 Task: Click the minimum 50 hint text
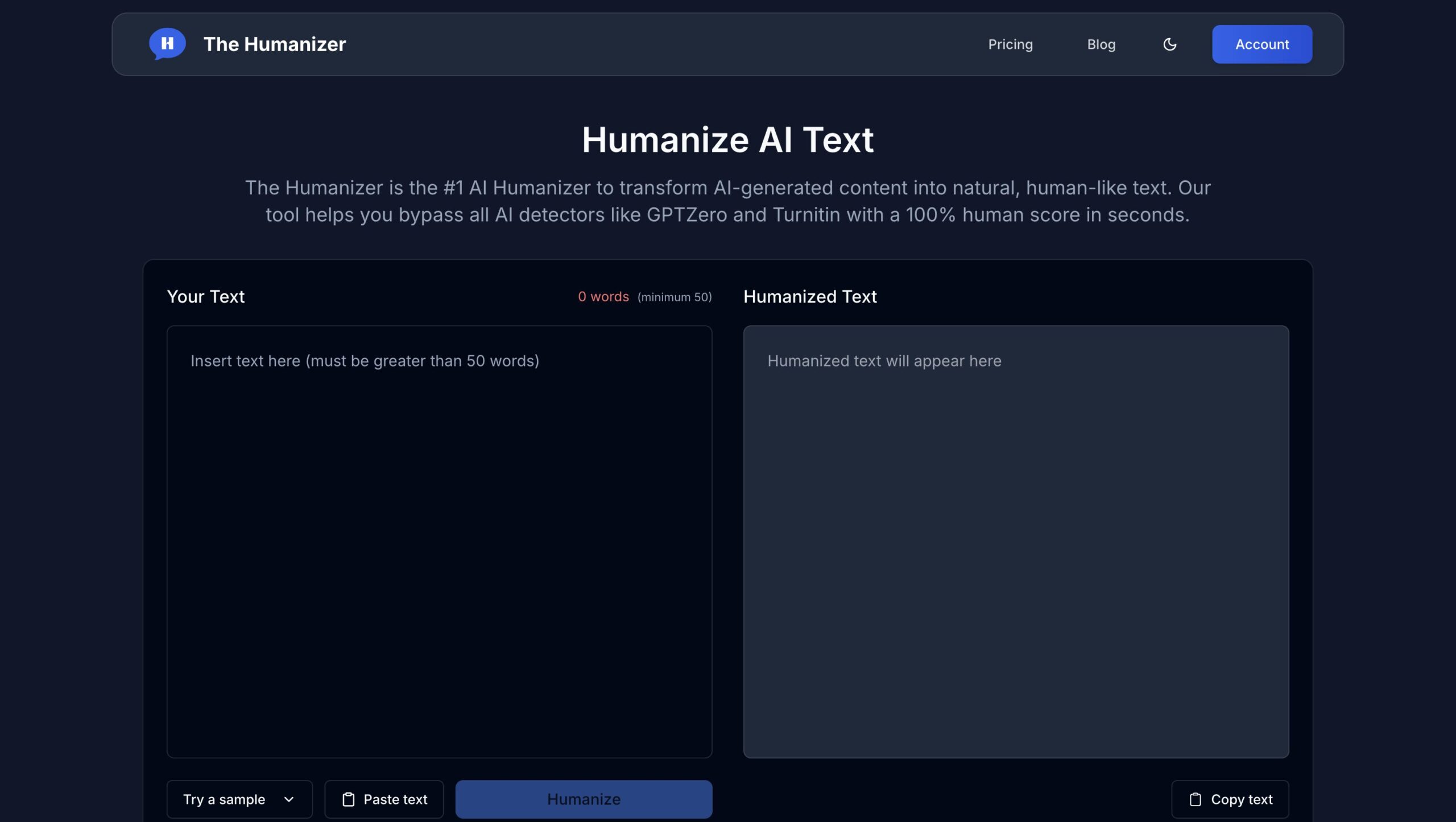point(675,297)
